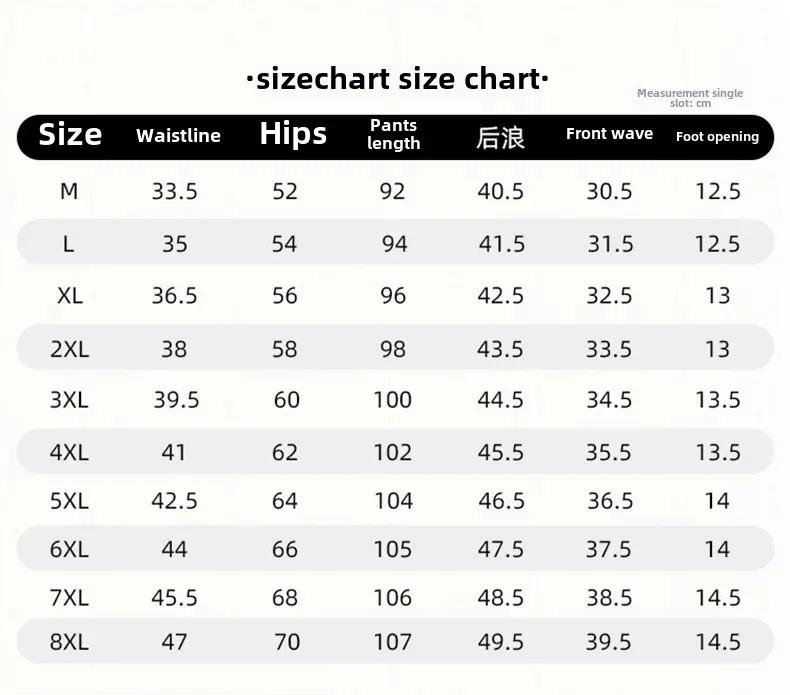Select the 8XL pants length 107

point(392,642)
